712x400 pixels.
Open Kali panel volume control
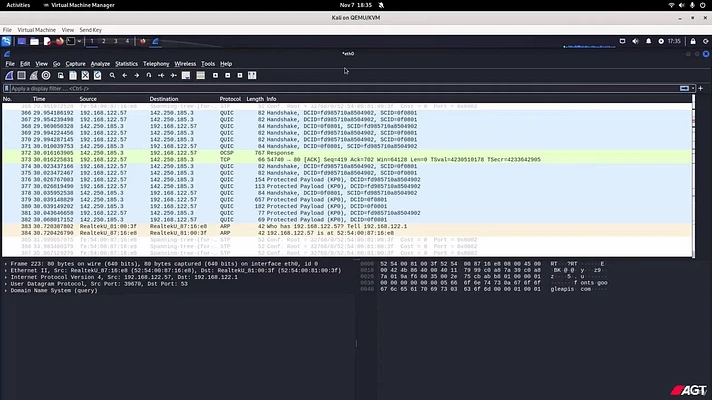635,41
